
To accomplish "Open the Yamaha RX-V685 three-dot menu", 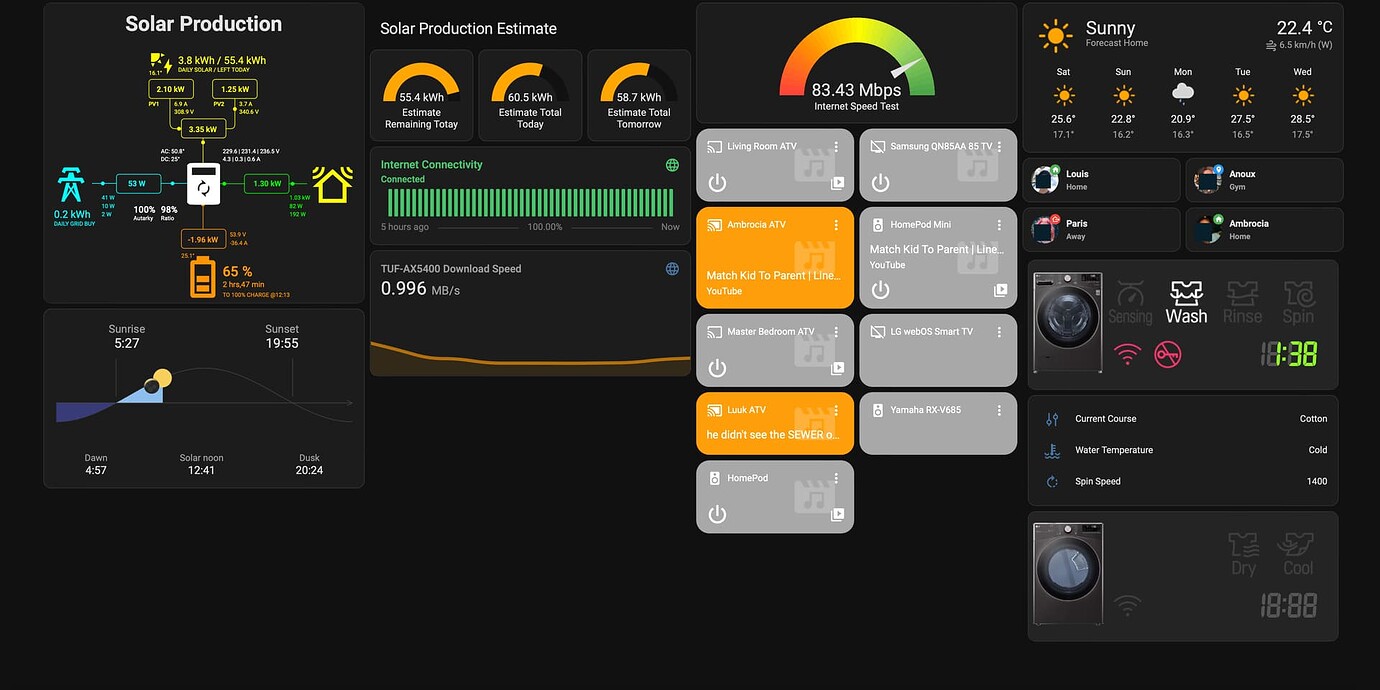I will (1000, 409).
